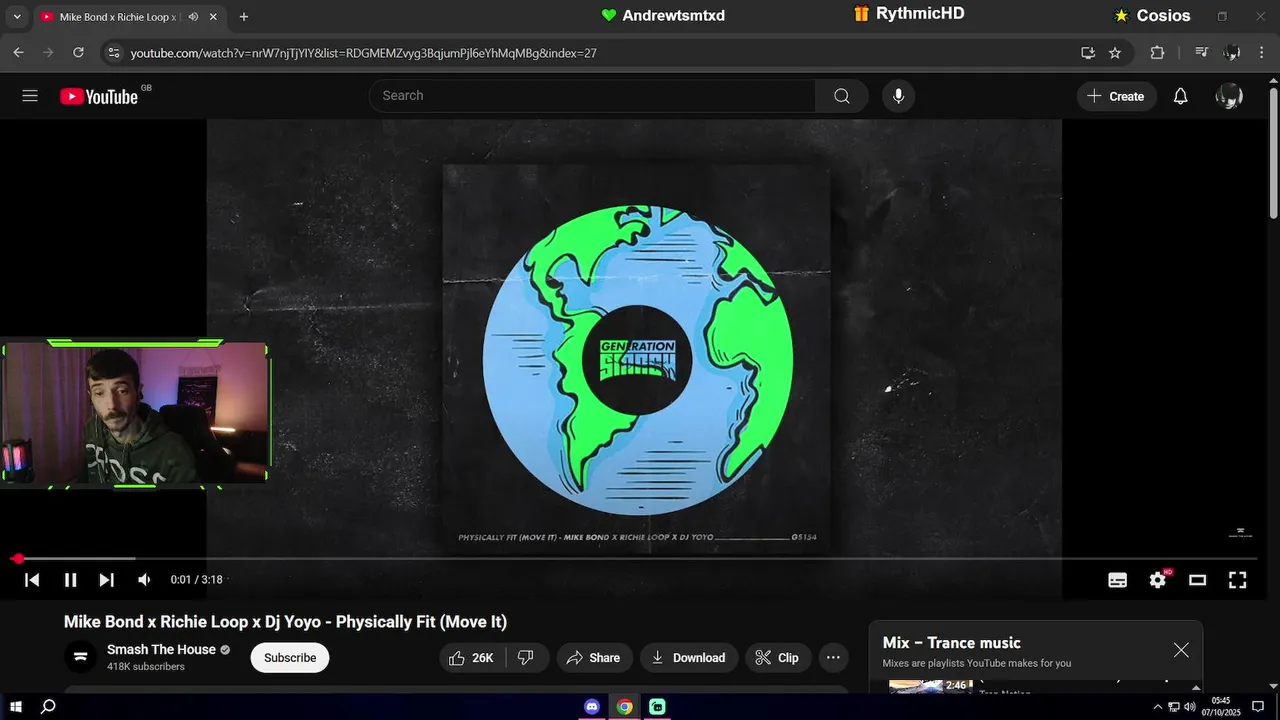Dislike this video
This screenshot has height=720, width=1280.
click(x=526, y=658)
